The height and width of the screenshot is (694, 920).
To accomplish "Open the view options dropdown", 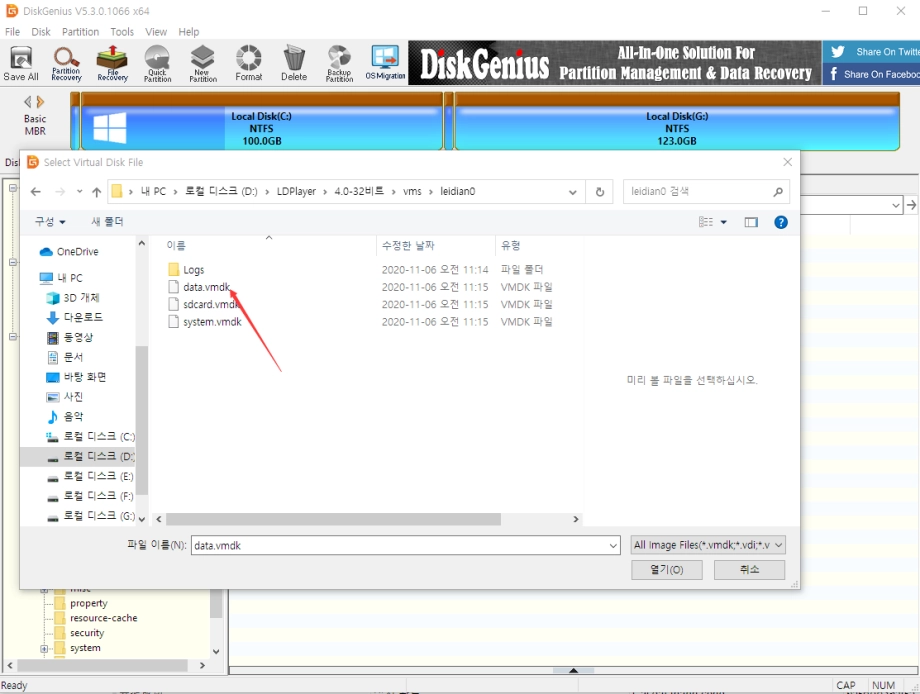I will point(723,222).
